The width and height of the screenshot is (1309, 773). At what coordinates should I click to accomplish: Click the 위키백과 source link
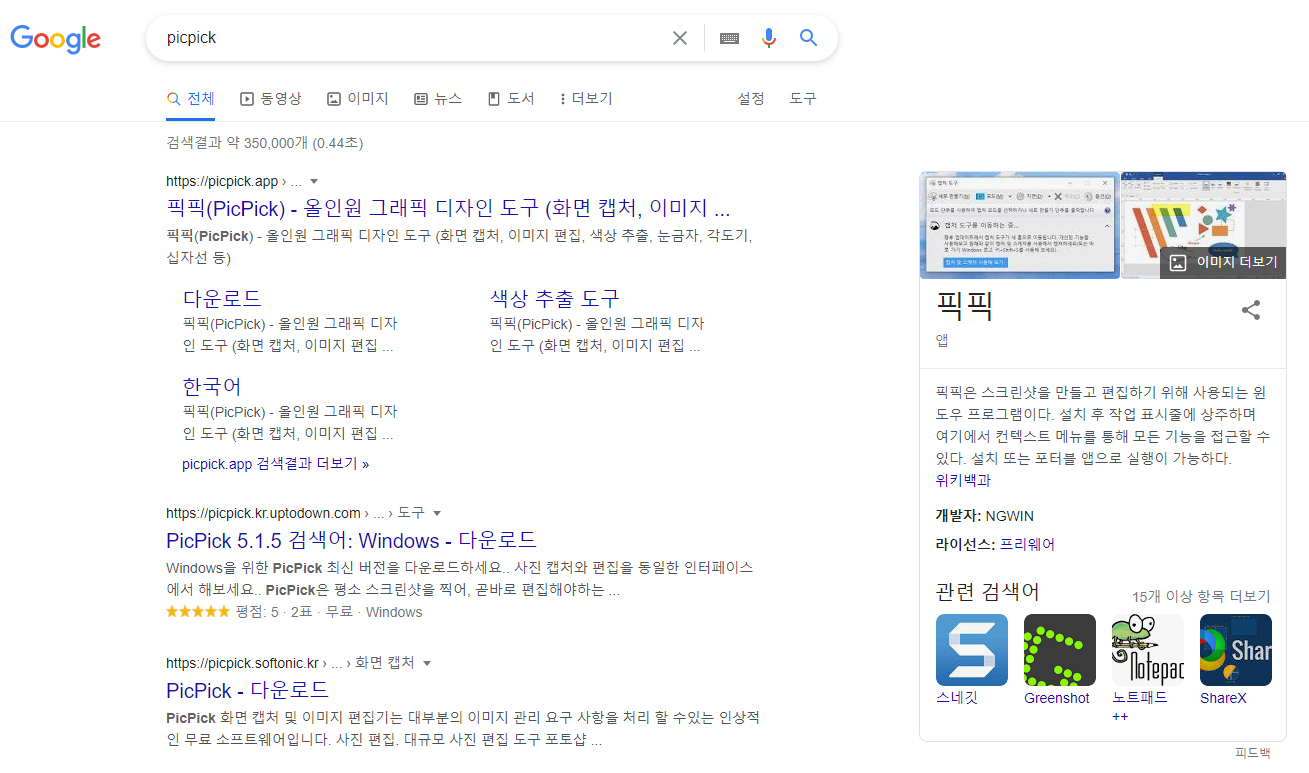(963, 480)
